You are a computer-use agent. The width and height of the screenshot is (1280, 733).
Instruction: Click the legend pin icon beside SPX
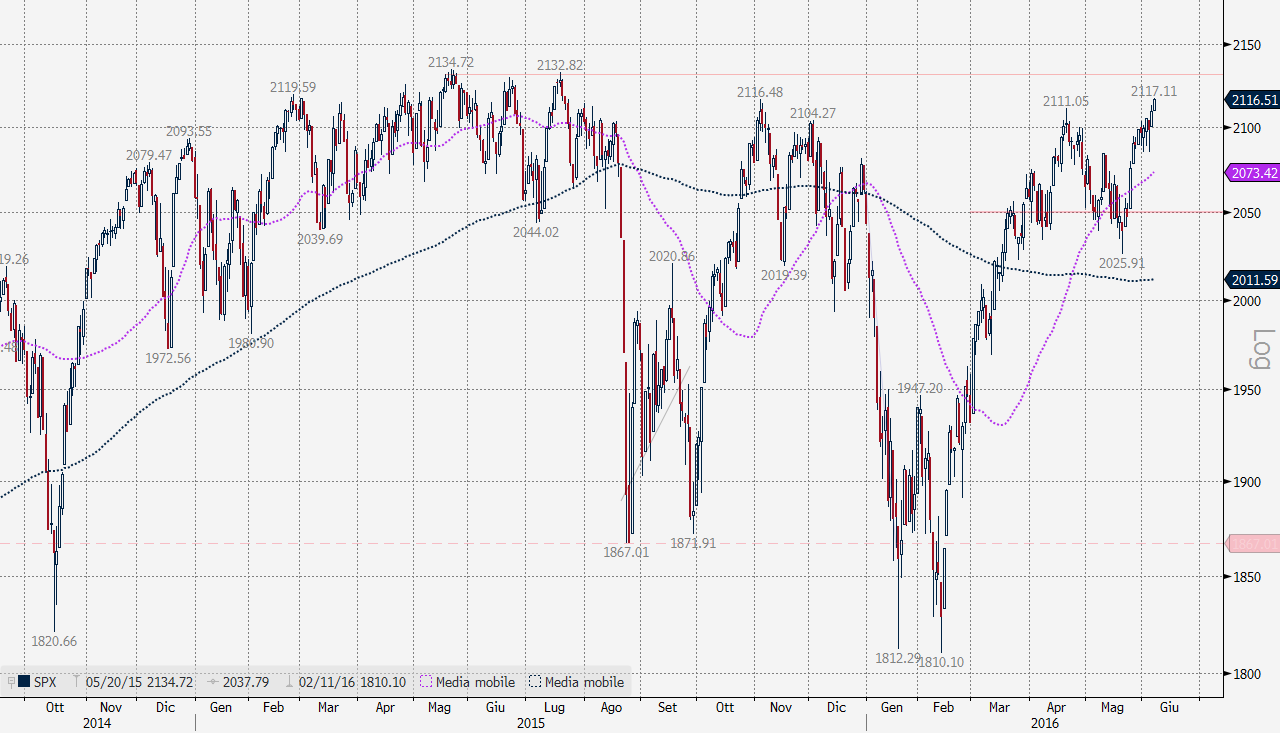pos(10,682)
